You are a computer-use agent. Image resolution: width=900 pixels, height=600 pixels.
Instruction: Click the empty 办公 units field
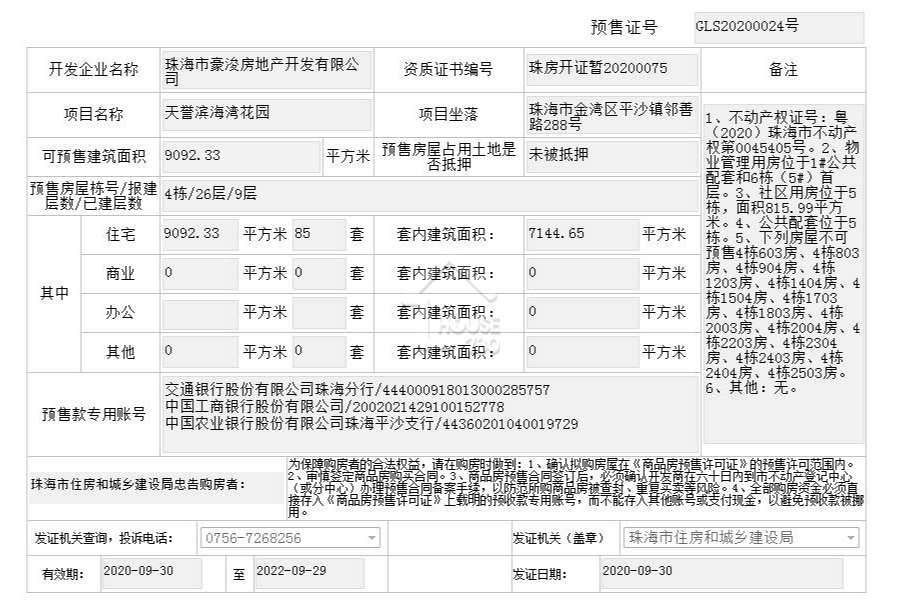click(319, 313)
